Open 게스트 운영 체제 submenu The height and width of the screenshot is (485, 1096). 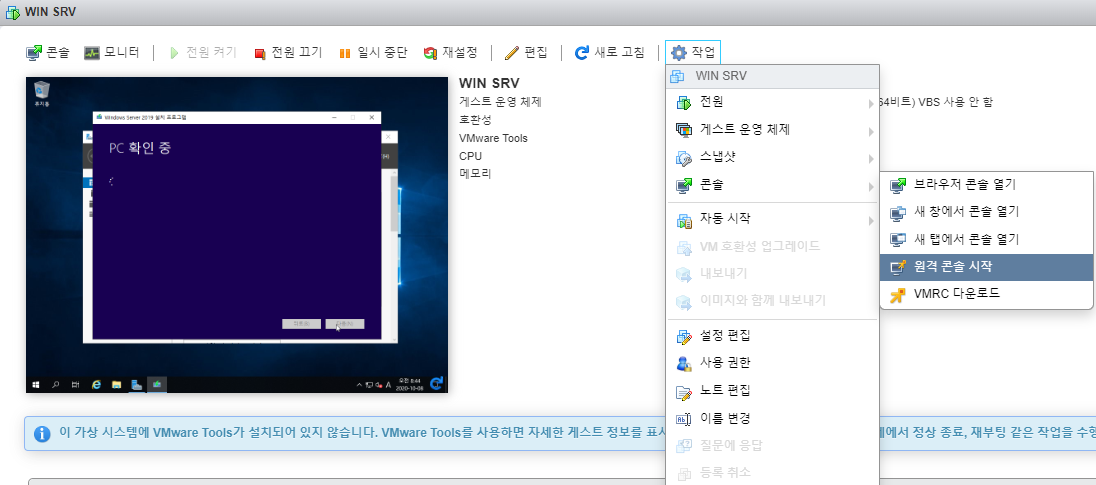772,130
